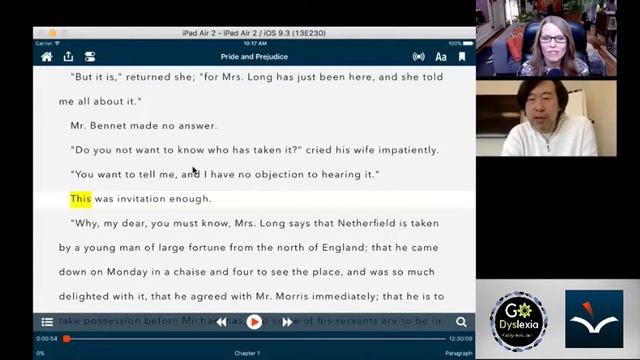The image size is (640, 360).
Task: Skip backward with the rewind button
Action: point(222,322)
